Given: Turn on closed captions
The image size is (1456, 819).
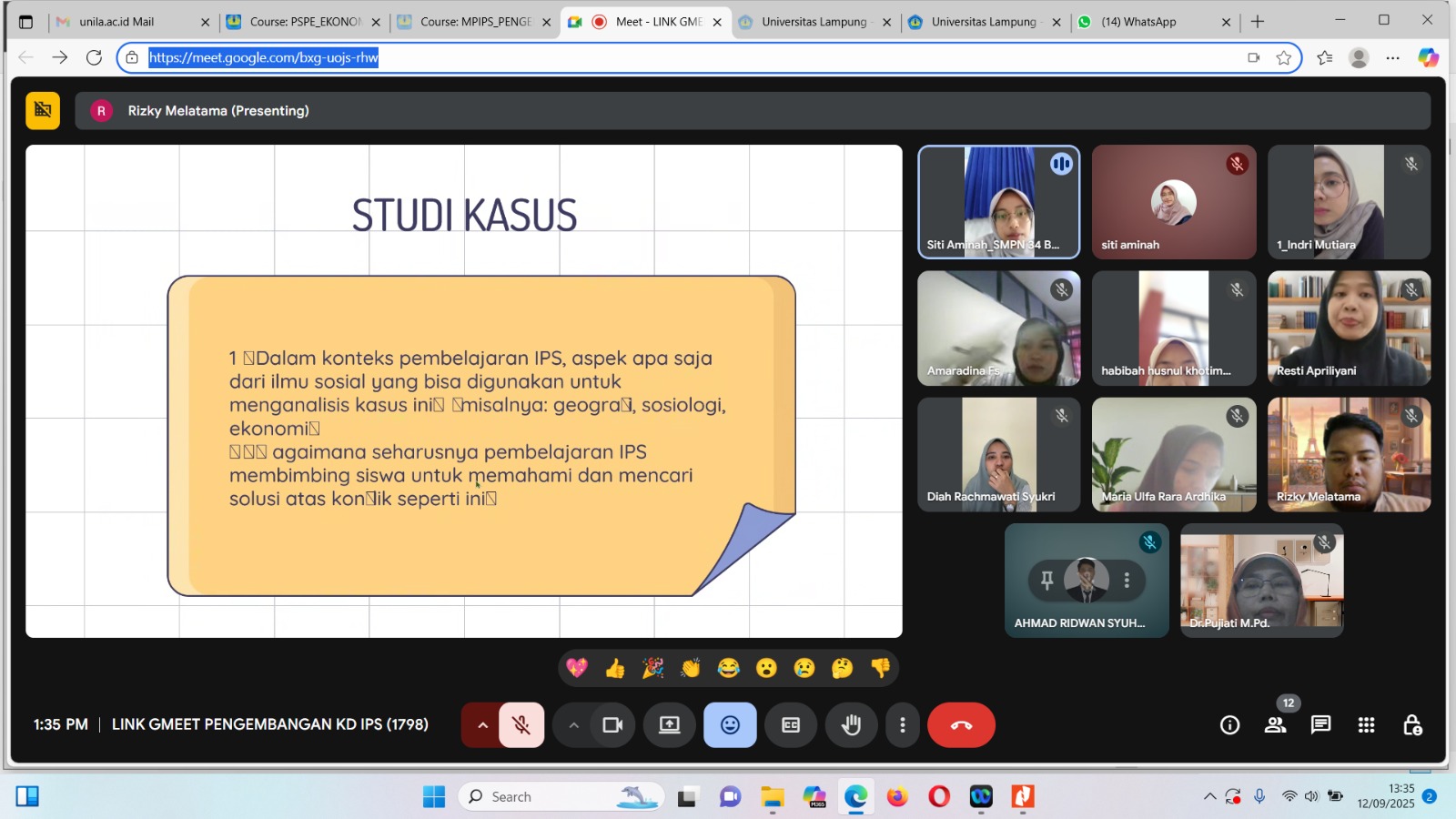Looking at the screenshot, I should (x=791, y=725).
